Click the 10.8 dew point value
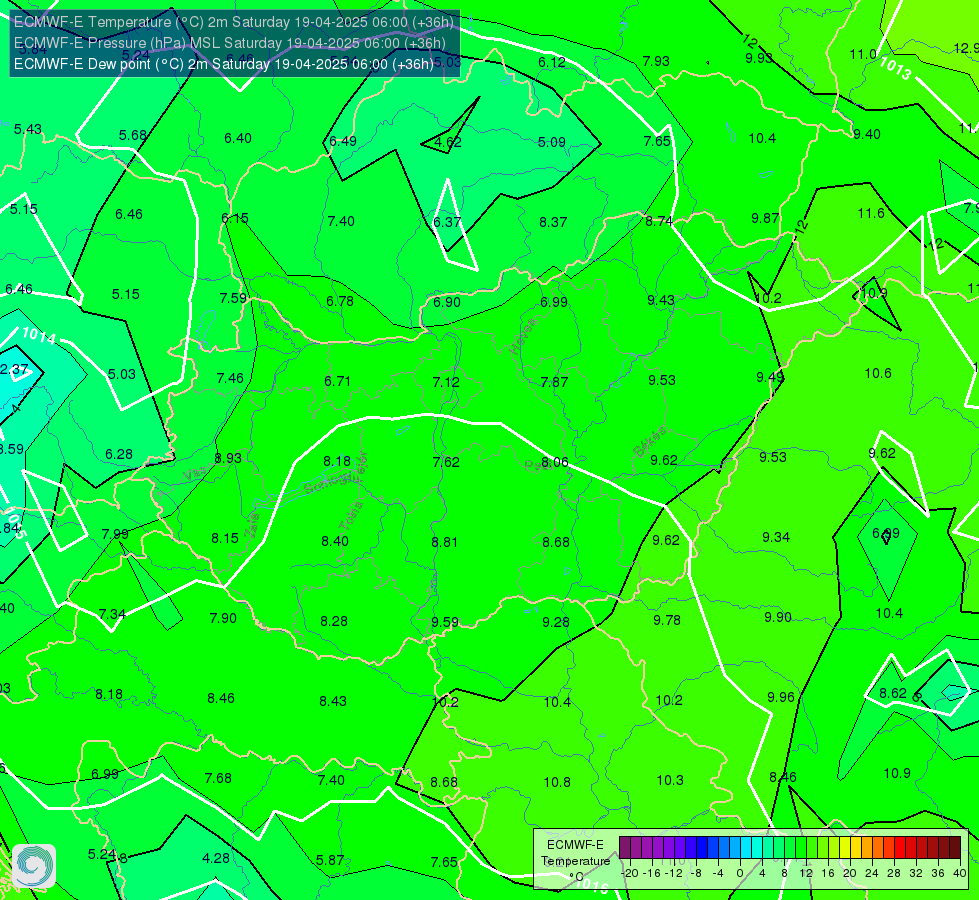The width and height of the screenshot is (979, 900). click(x=557, y=782)
